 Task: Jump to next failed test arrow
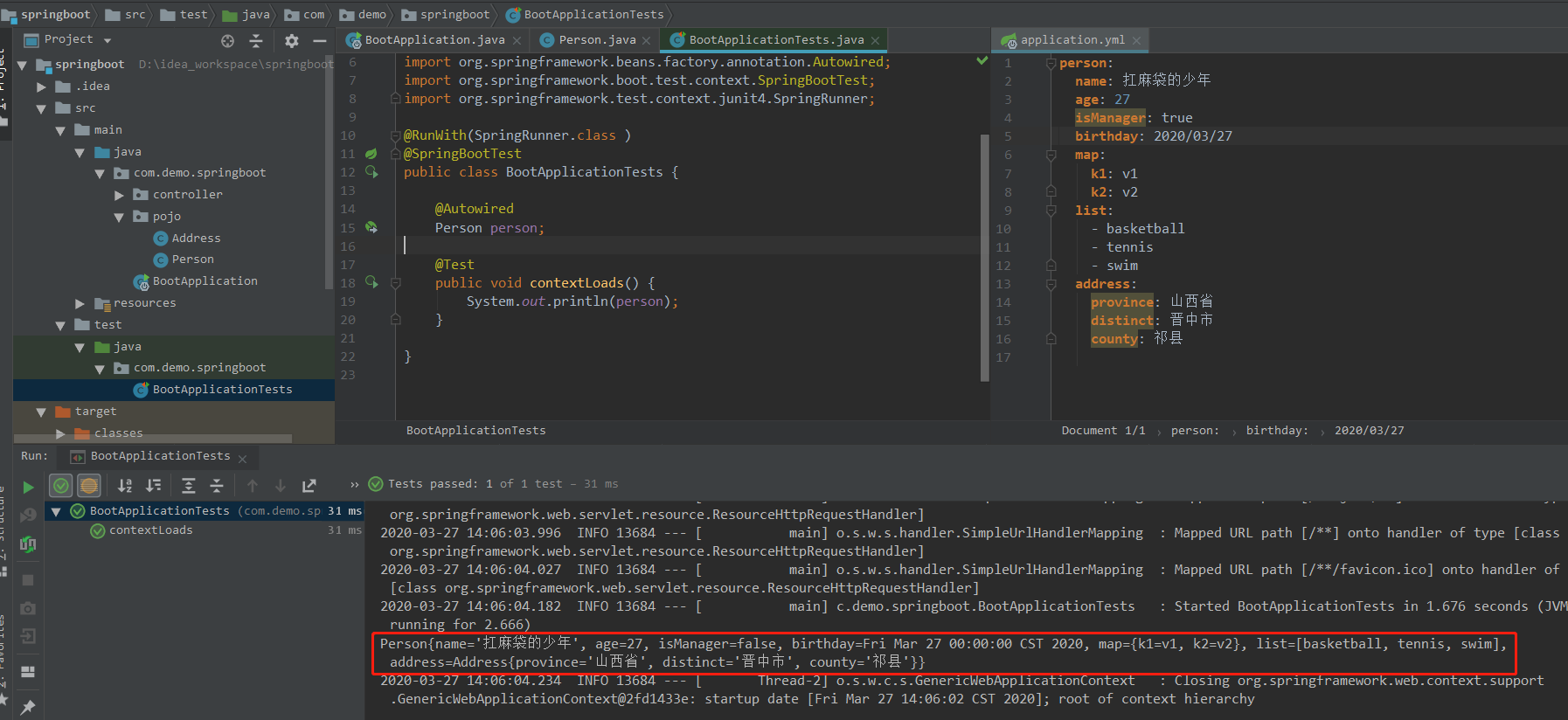click(x=281, y=485)
